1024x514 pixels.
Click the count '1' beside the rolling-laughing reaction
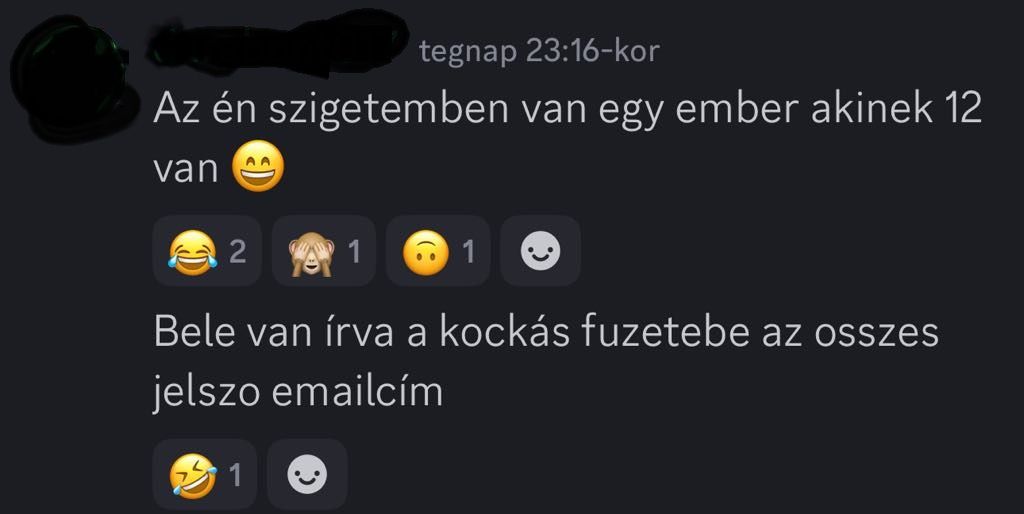coord(234,475)
